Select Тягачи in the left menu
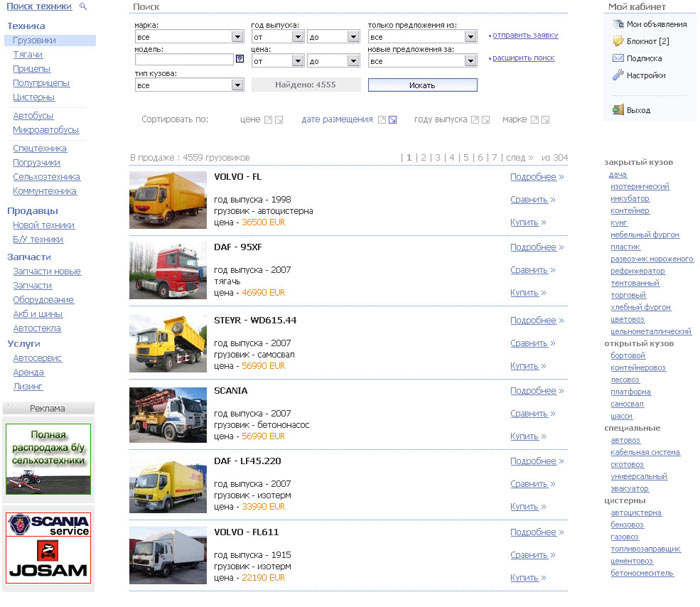This screenshot has width=700, height=607. coord(28,55)
